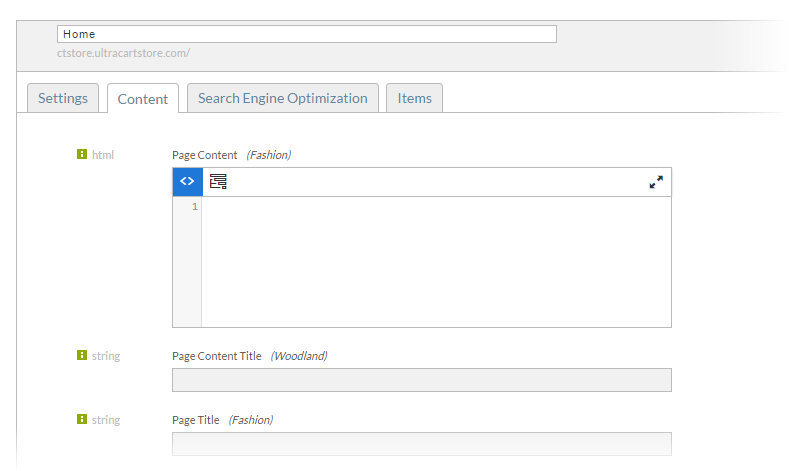Focus the Page Title text field
The width and height of the screenshot is (789, 471).
coord(422,444)
